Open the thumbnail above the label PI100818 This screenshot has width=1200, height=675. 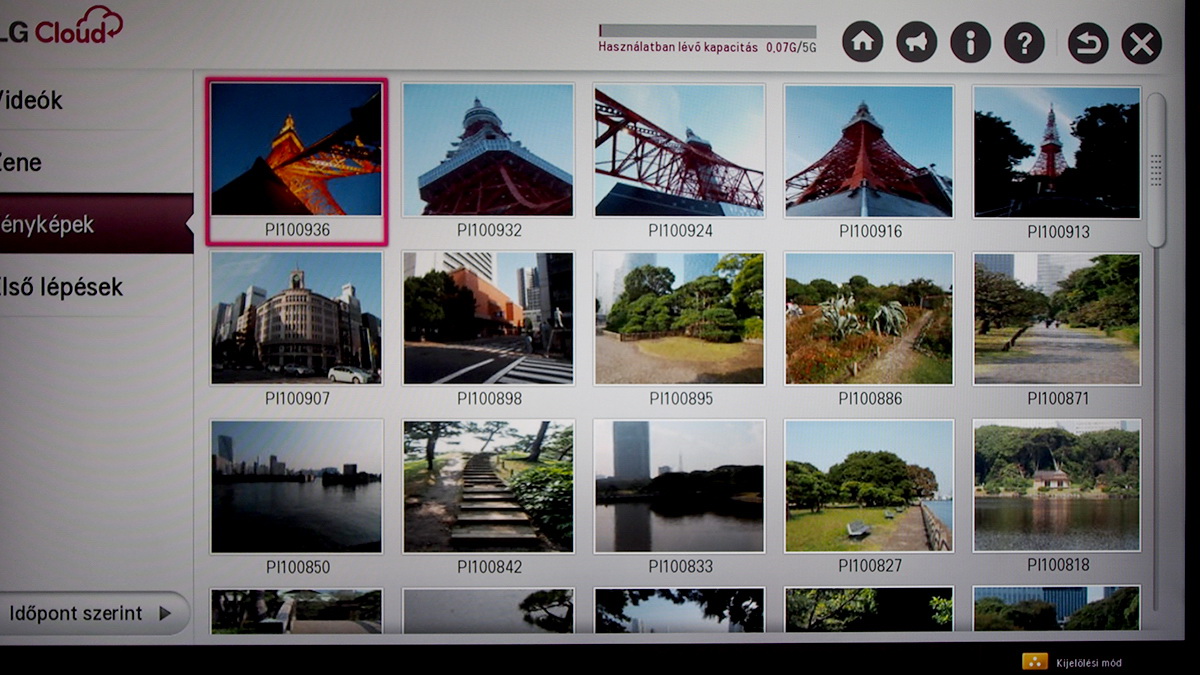click(x=1057, y=485)
